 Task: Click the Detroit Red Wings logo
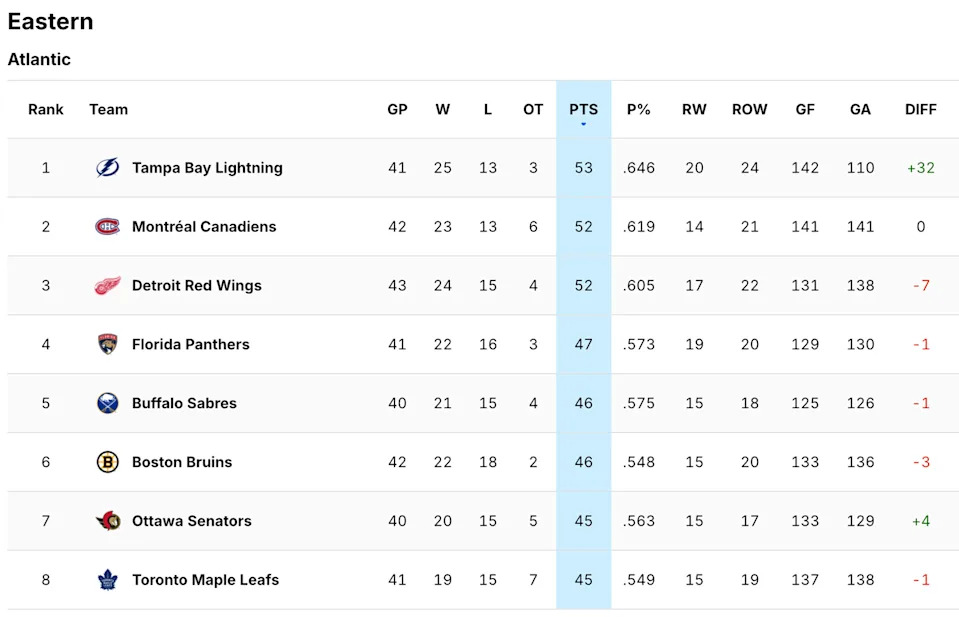tap(107, 286)
